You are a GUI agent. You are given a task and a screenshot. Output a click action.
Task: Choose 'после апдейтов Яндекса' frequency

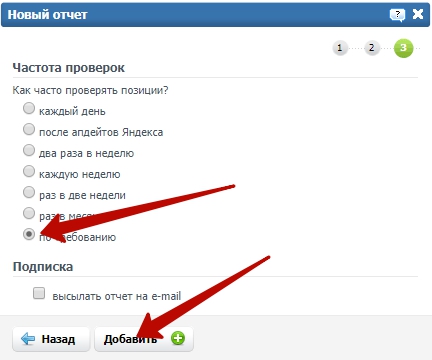[x=29, y=129]
